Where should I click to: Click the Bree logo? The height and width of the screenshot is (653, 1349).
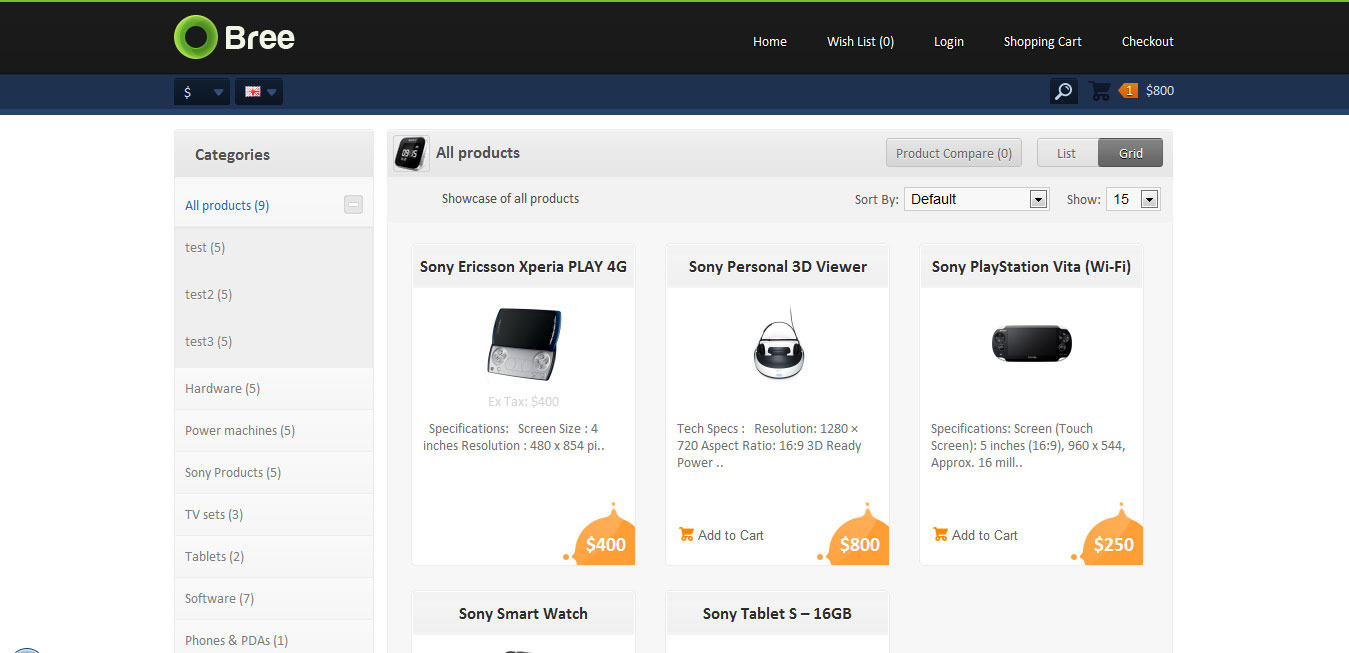[x=234, y=38]
